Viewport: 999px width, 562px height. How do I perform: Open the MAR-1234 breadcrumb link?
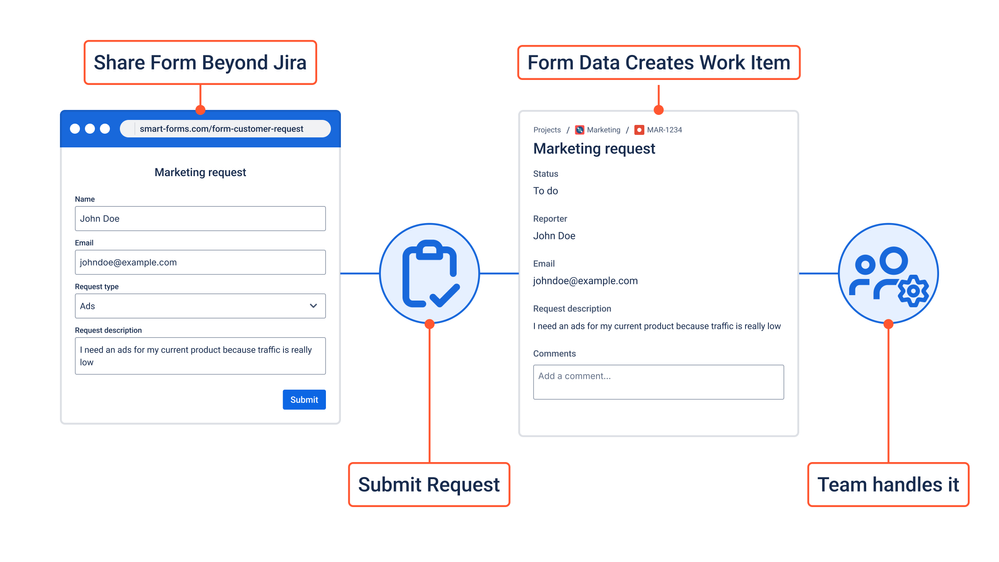tap(665, 130)
